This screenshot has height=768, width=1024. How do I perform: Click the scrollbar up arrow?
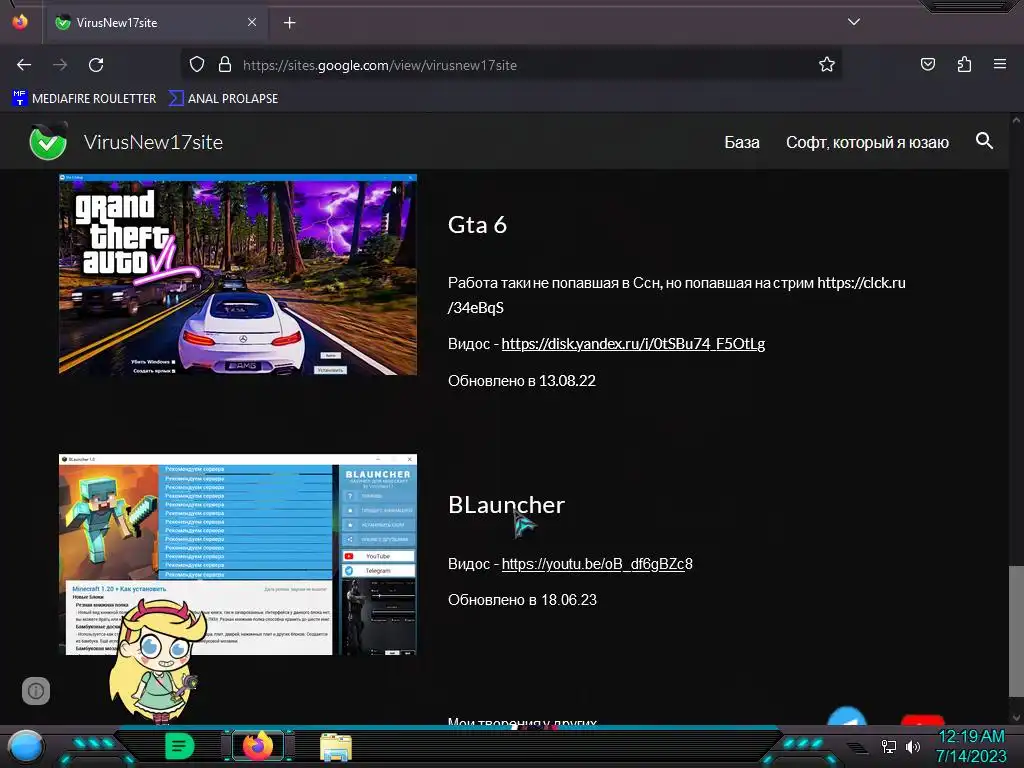point(1016,120)
